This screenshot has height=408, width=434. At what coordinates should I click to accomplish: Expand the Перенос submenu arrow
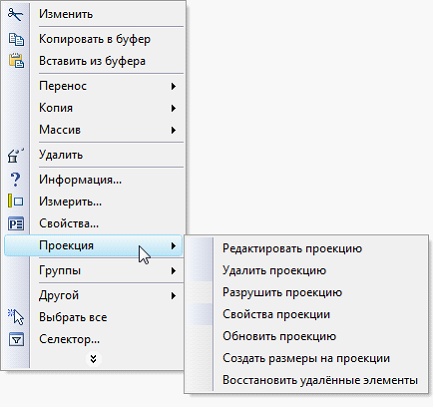(x=173, y=87)
